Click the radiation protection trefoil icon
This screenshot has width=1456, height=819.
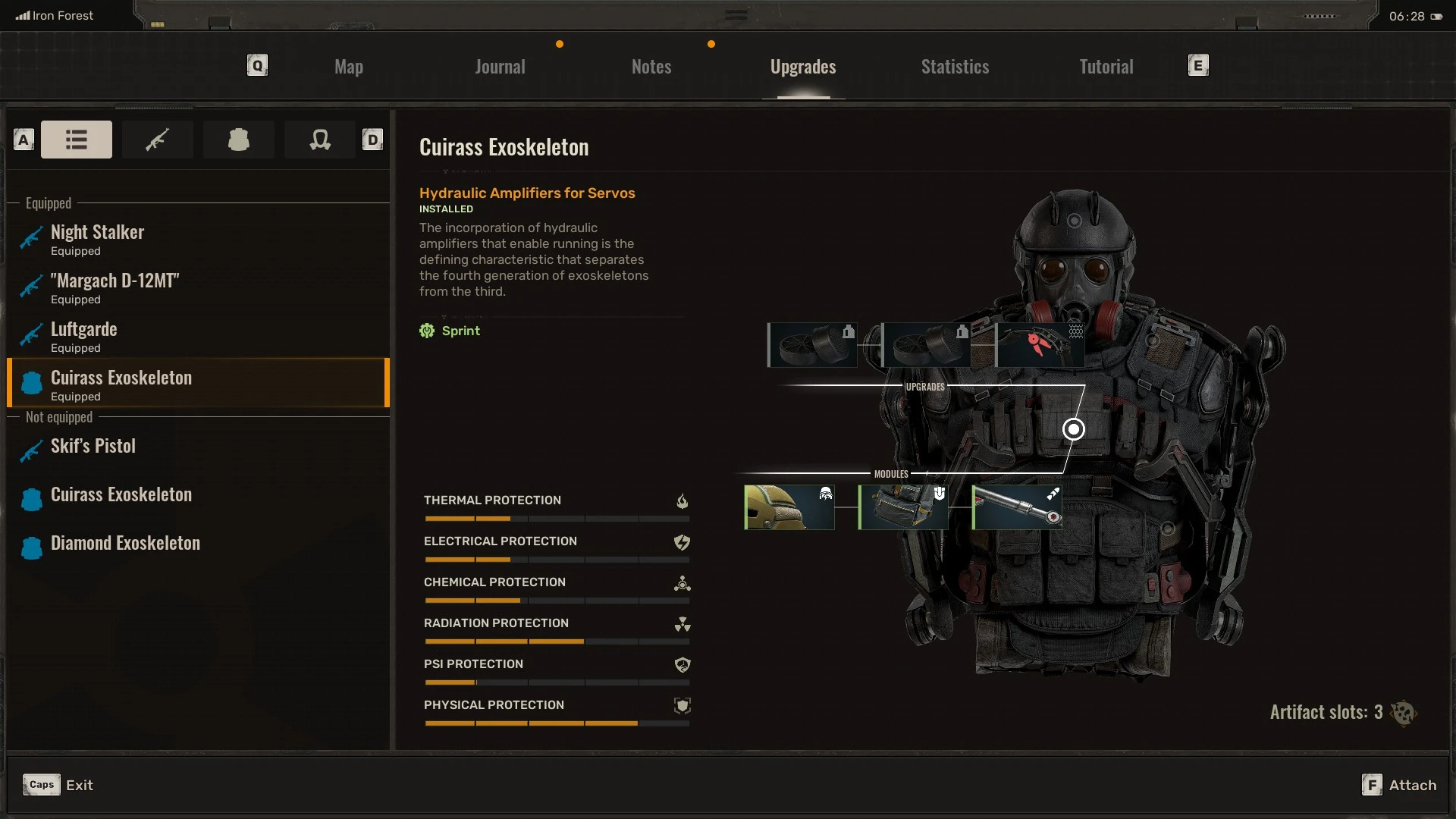point(682,623)
